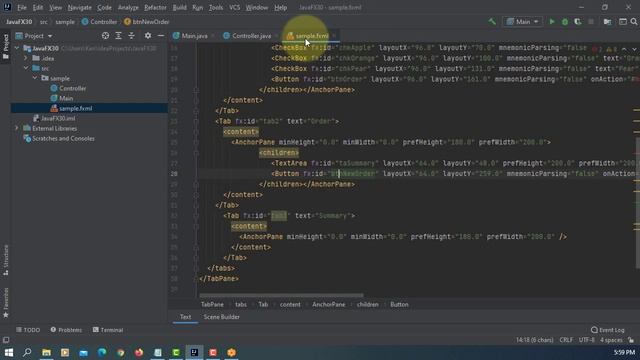The image size is (640, 360).
Task: Open the UTF-8 encoding selector
Action: pos(587,340)
